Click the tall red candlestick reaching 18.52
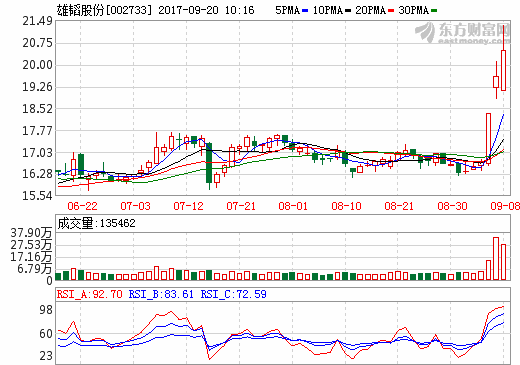The height and width of the screenshot is (365, 520). click(488, 138)
